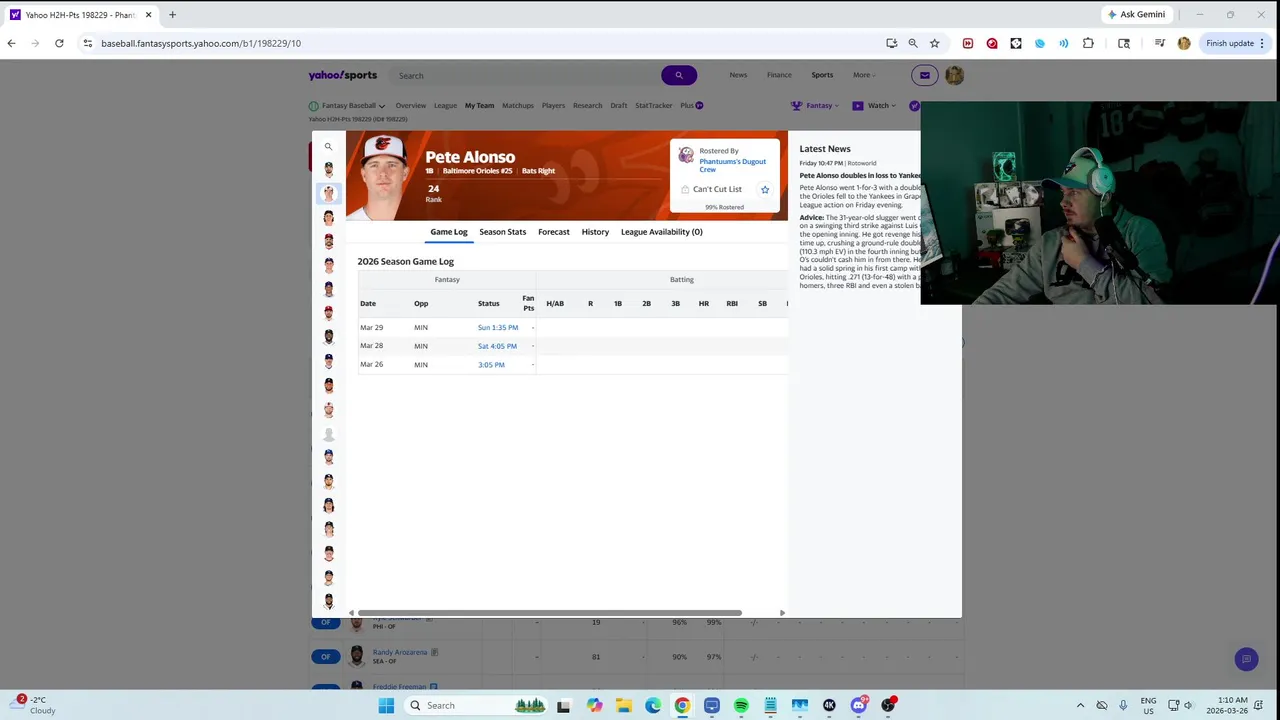Open the Chrome extensions puzzle icon
Image resolution: width=1280 pixels, height=720 pixels.
(x=1088, y=43)
